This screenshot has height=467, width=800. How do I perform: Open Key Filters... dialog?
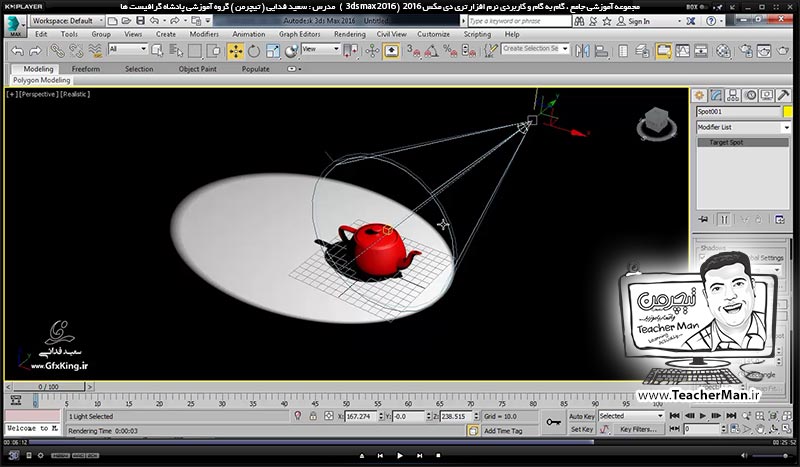pyautogui.click(x=638, y=429)
